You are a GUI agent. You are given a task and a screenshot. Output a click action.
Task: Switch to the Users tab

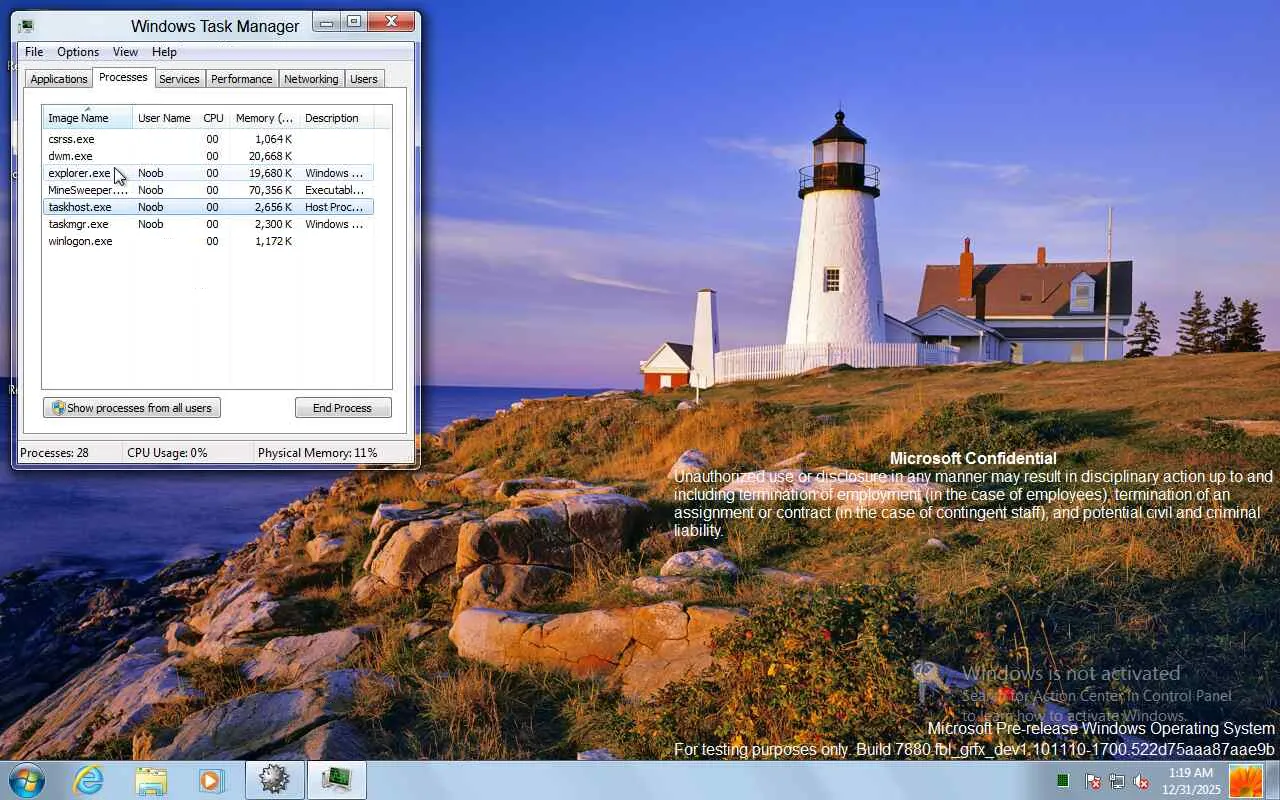(364, 79)
